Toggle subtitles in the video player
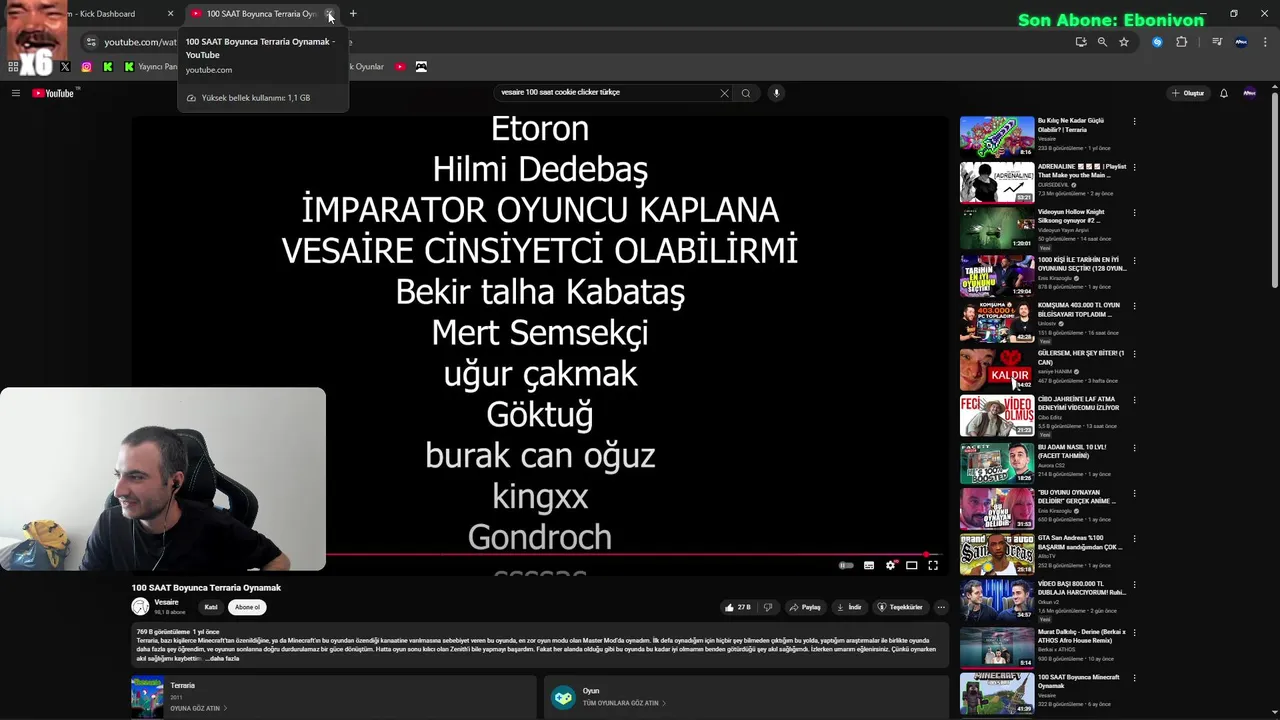The image size is (1280, 720). click(x=869, y=565)
